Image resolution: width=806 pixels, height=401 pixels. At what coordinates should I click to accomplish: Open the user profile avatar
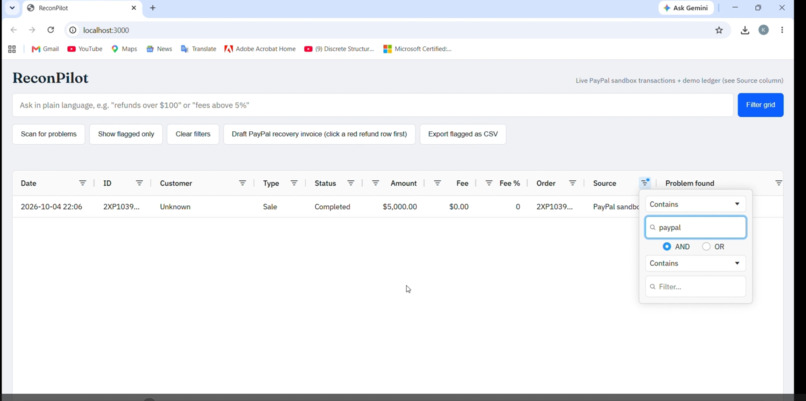[763, 30]
